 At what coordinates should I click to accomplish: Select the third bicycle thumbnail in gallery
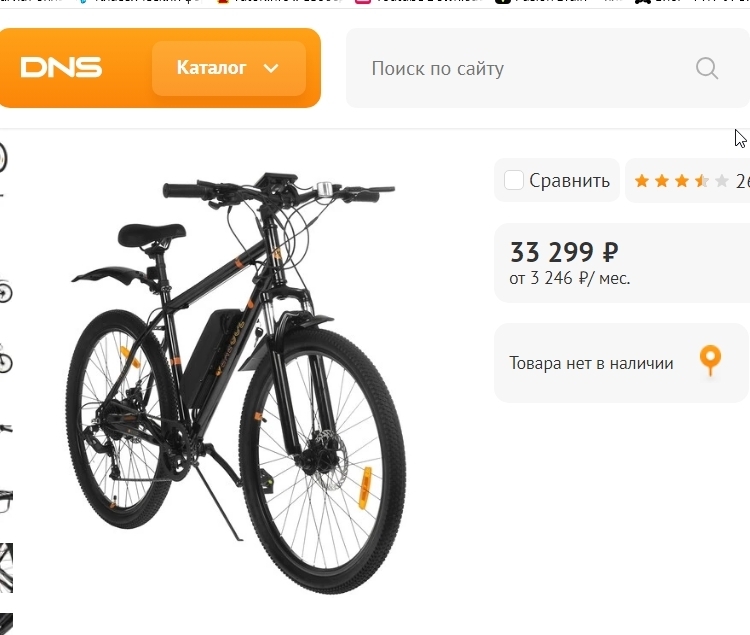(6, 359)
